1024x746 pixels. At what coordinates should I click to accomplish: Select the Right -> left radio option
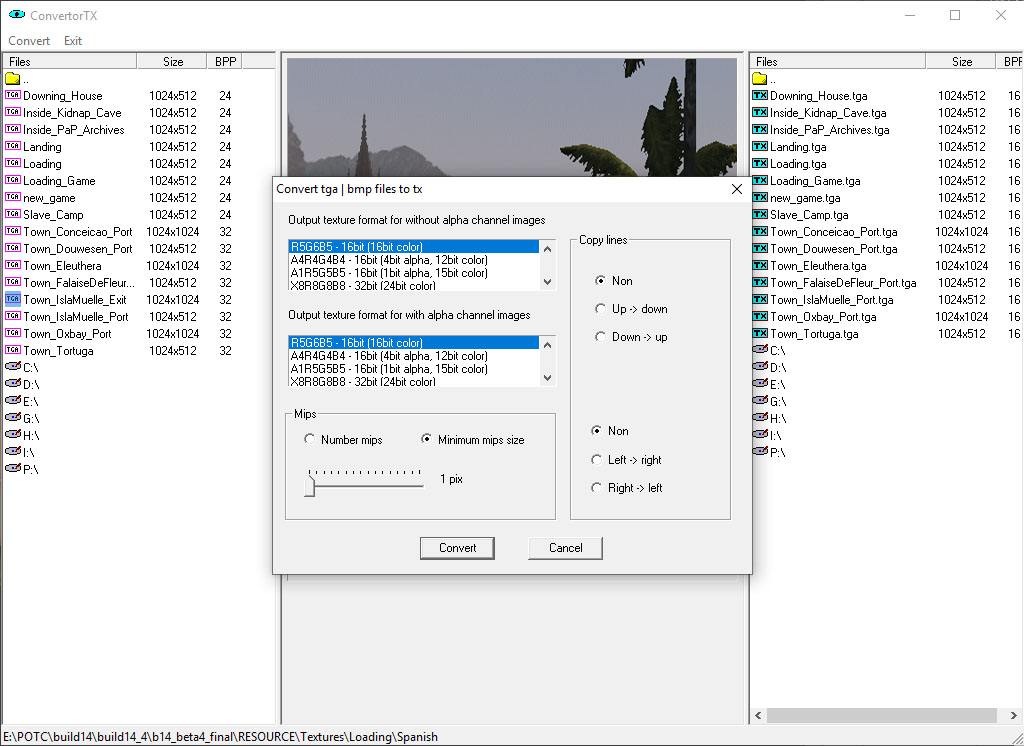pyautogui.click(x=597, y=488)
